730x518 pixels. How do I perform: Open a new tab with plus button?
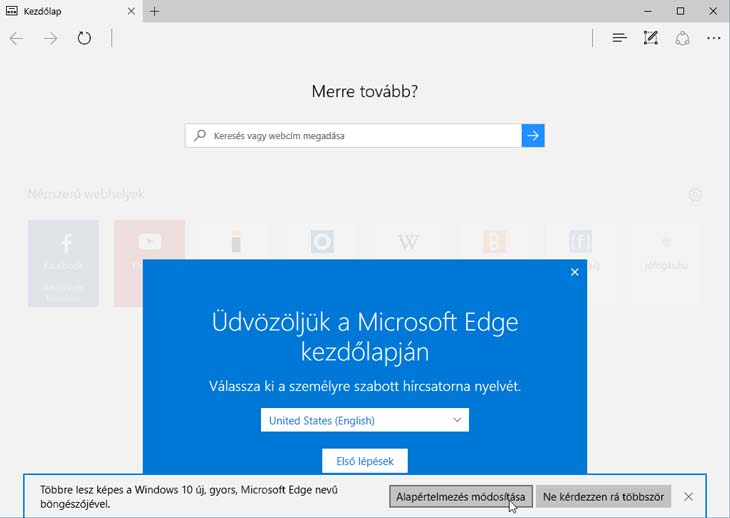[x=154, y=11]
